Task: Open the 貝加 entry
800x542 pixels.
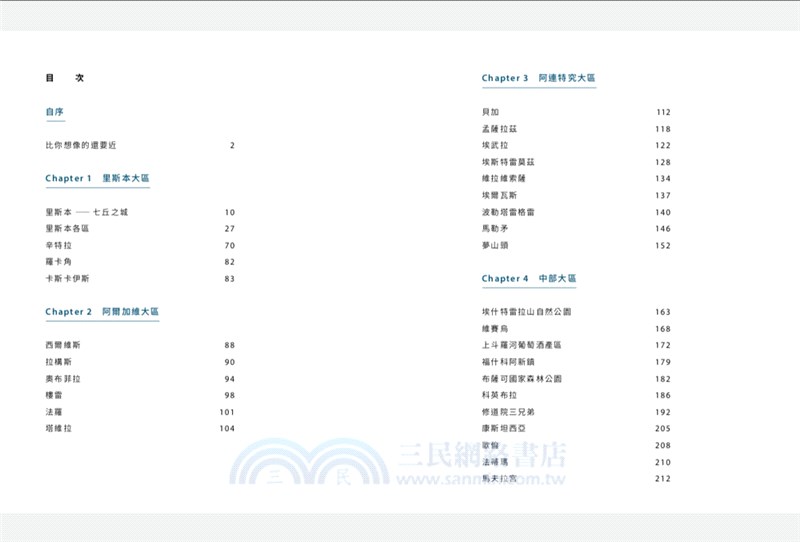Action: (490, 112)
